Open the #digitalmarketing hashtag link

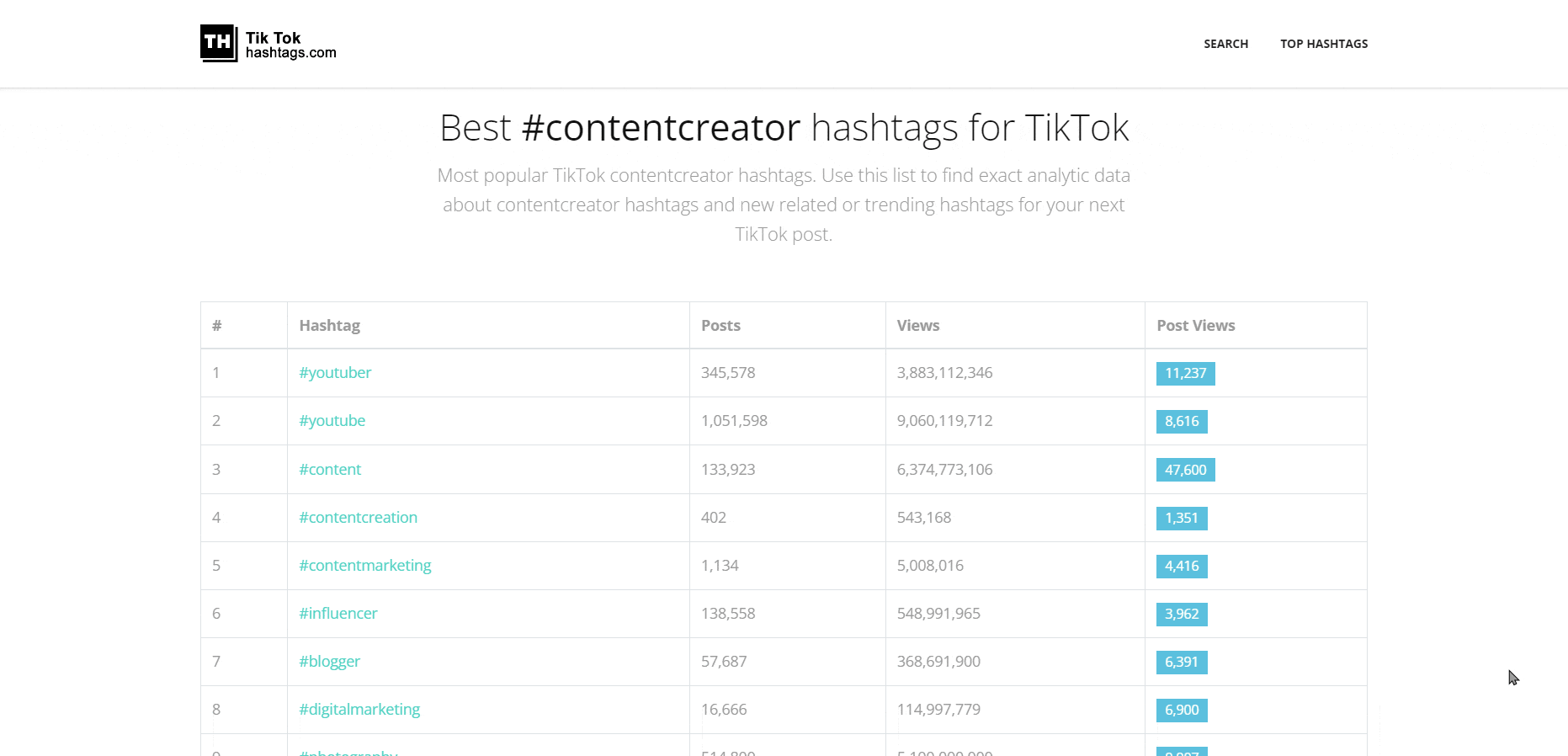pyautogui.click(x=359, y=710)
